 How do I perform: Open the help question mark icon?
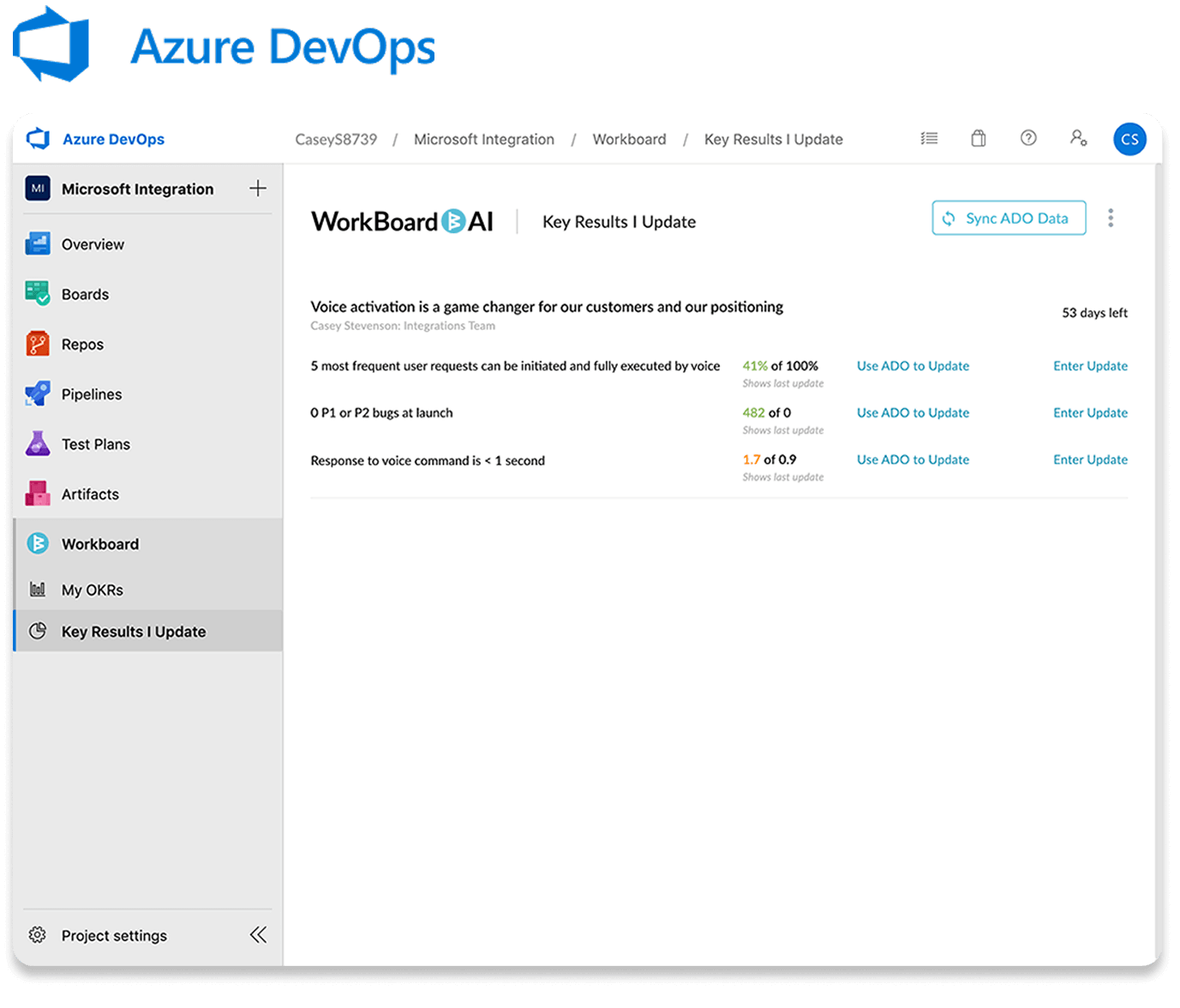click(1028, 138)
